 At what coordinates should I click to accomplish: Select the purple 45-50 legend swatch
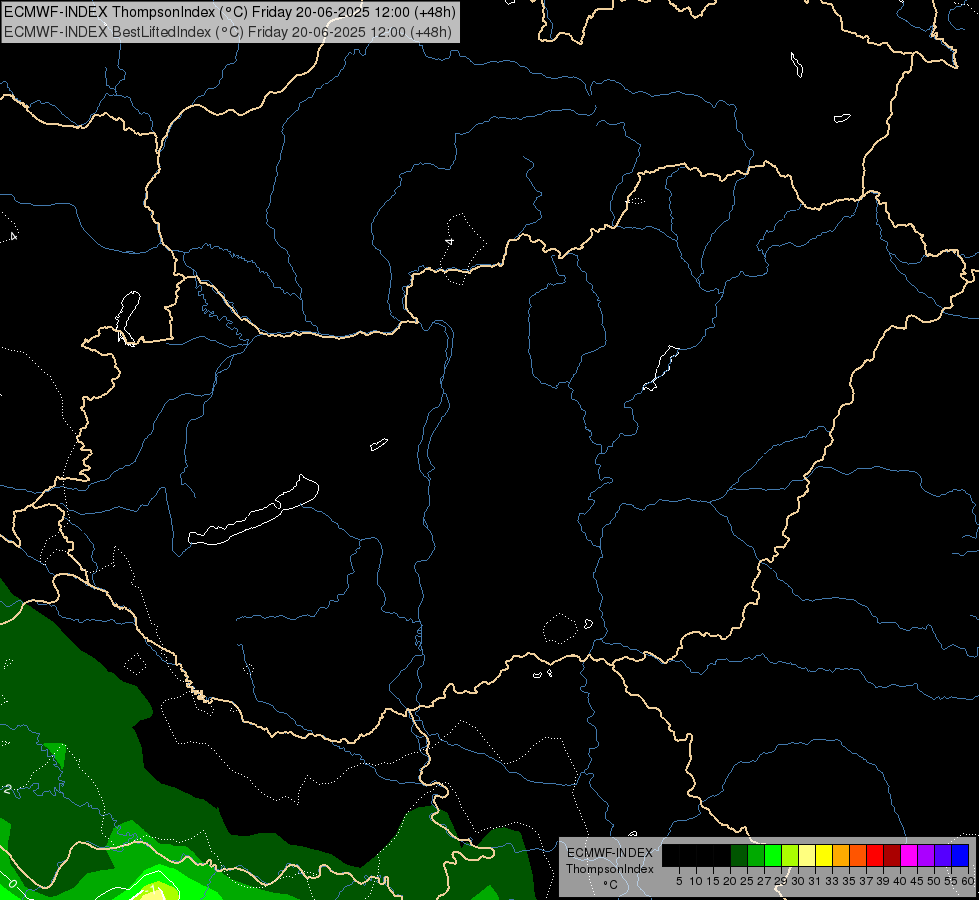coord(926,855)
